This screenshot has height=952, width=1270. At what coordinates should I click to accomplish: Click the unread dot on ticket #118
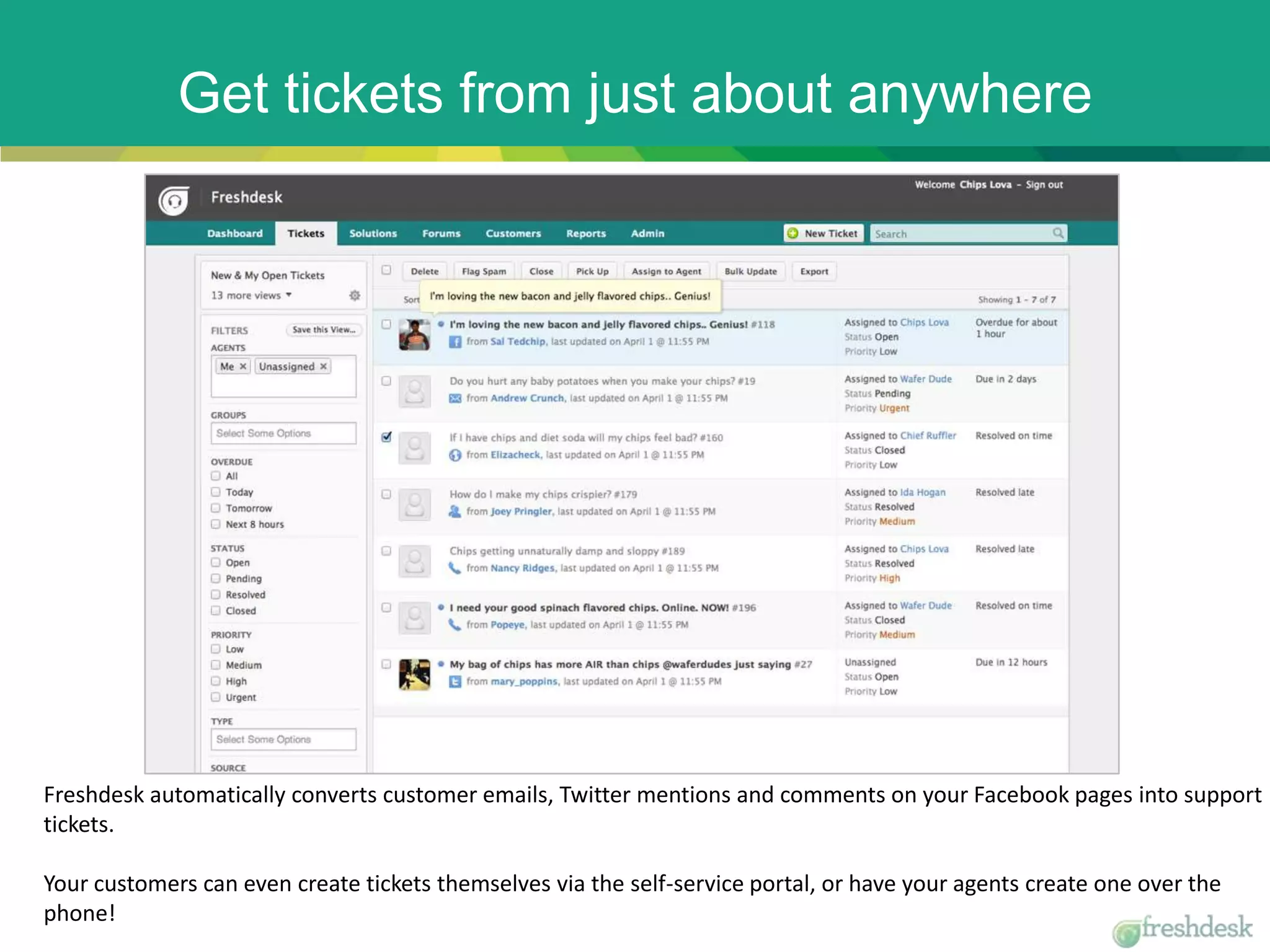pos(441,324)
